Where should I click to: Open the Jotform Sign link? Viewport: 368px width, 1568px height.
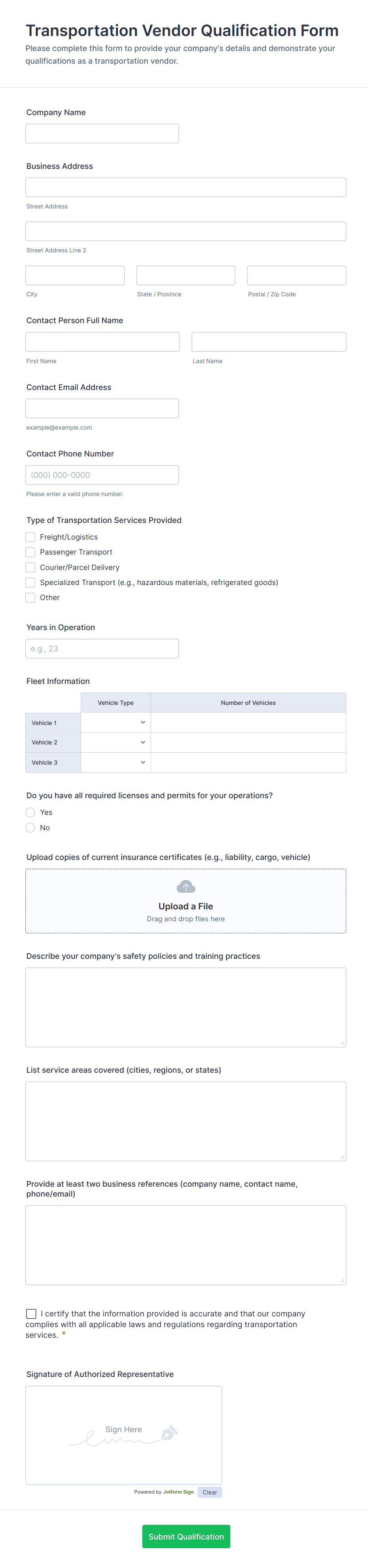click(x=178, y=1492)
